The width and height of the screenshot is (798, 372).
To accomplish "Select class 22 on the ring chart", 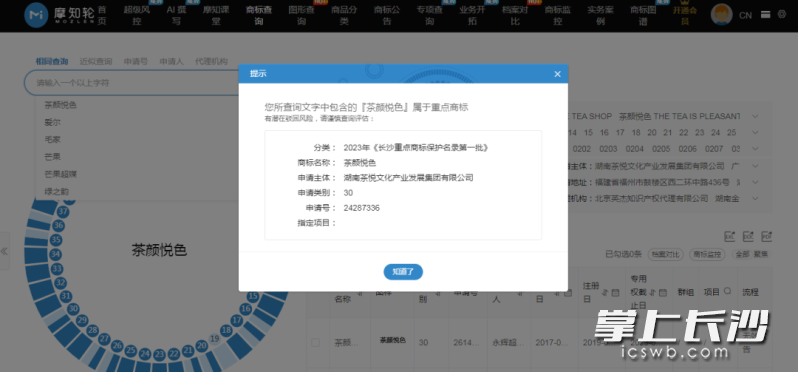I will 174,354.
